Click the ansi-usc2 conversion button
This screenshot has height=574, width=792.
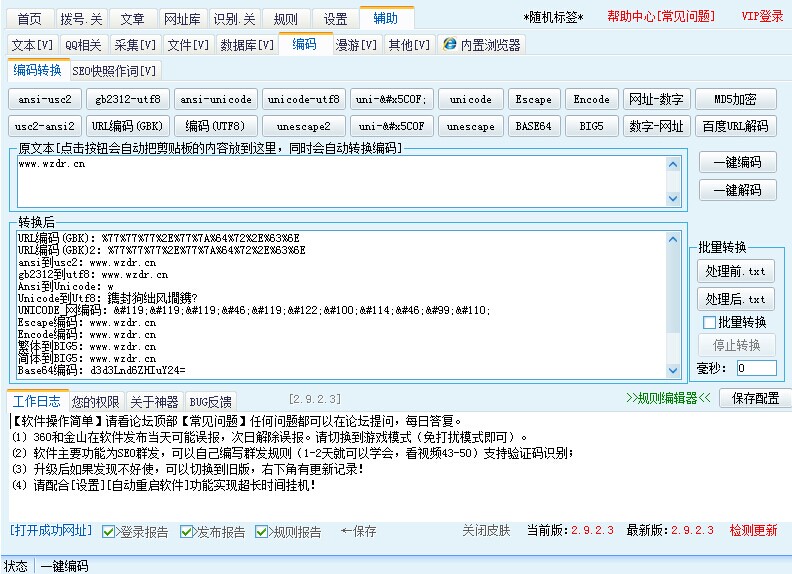pos(45,99)
